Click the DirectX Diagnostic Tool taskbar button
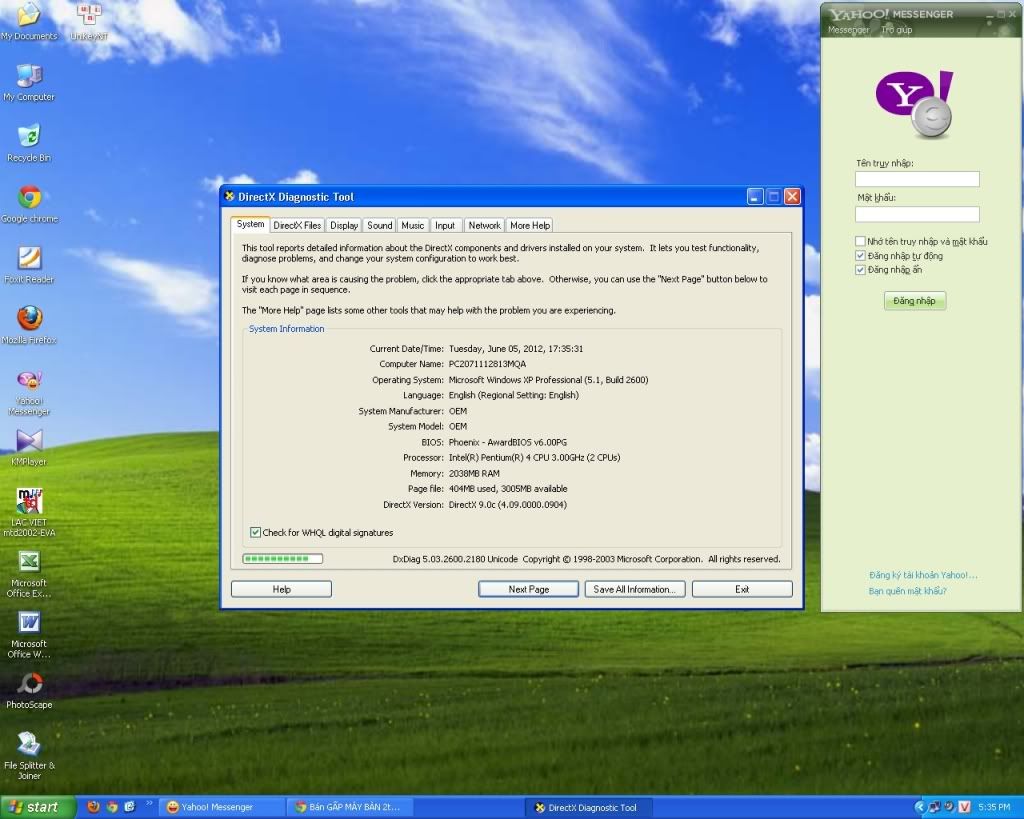The width and height of the screenshot is (1024, 819). [x=591, y=807]
